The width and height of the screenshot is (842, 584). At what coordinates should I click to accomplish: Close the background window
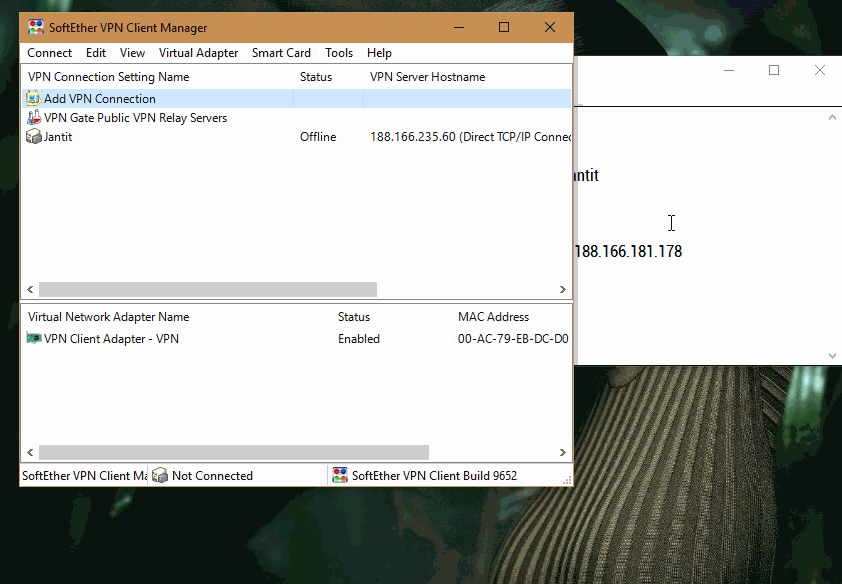click(819, 70)
